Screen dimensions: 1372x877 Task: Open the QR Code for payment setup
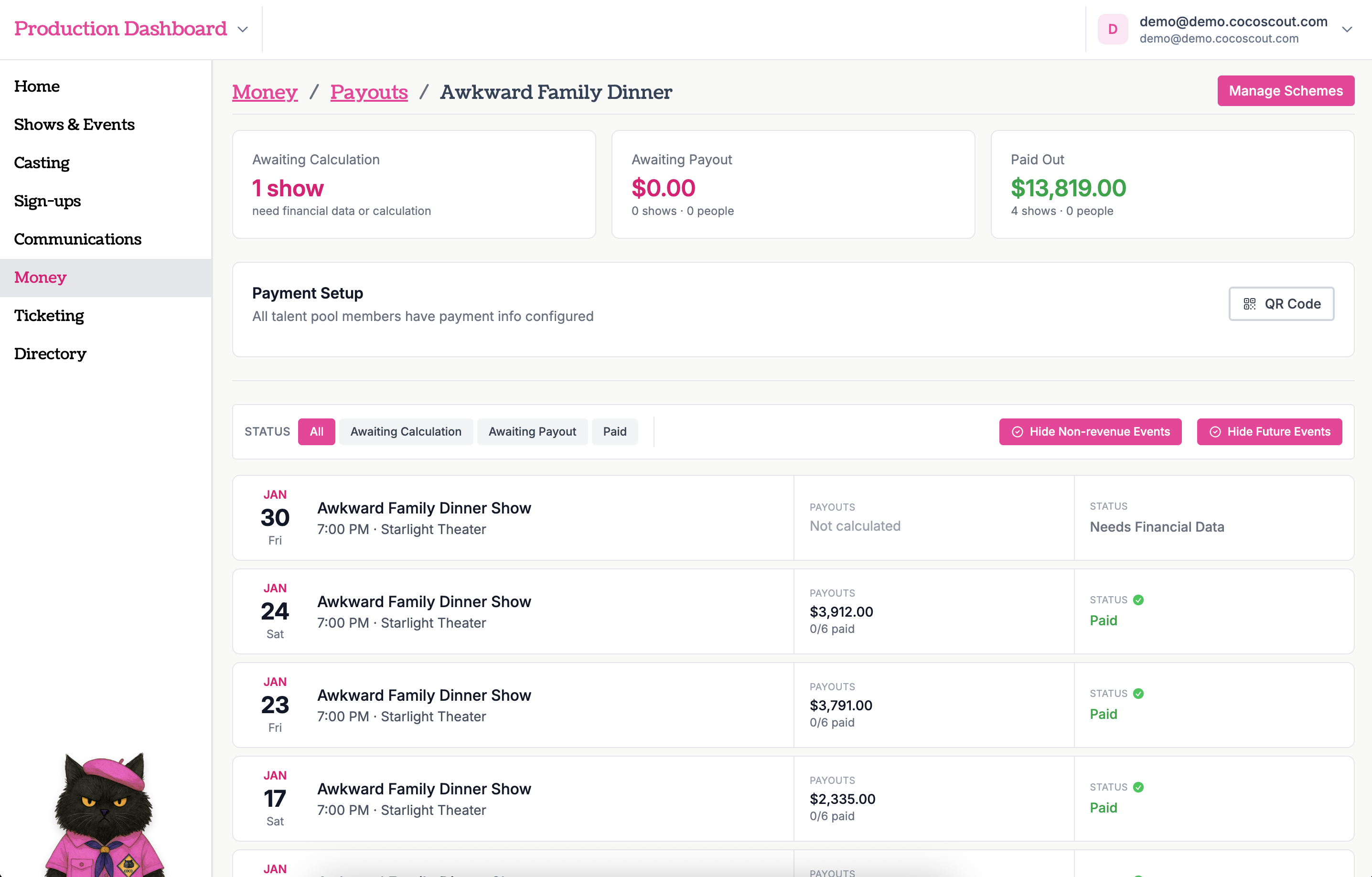tap(1281, 304)
